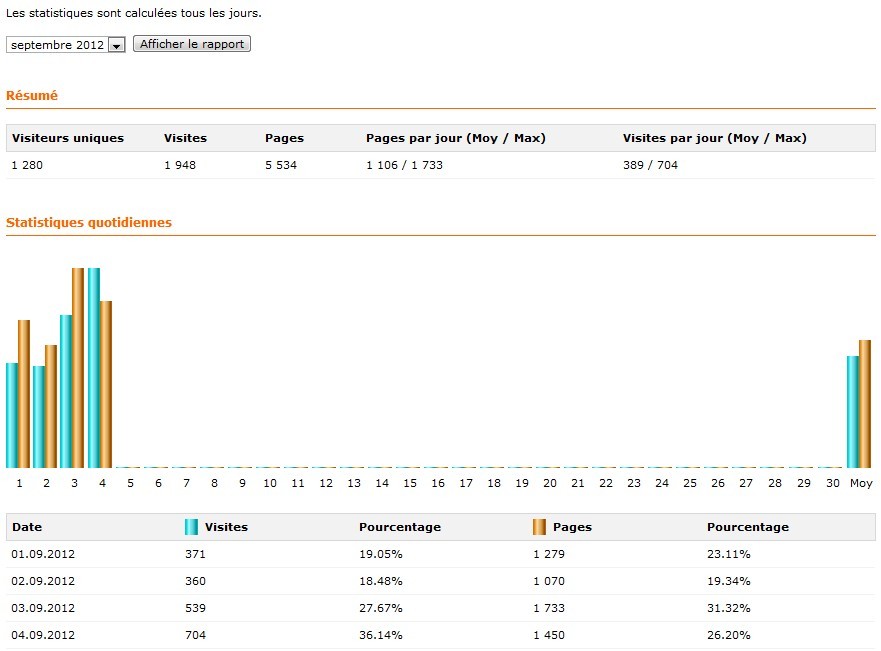Viewport: 881px width, 651px height.
Task: Select the pages value 1 070
Action: (x=549, y=581)
